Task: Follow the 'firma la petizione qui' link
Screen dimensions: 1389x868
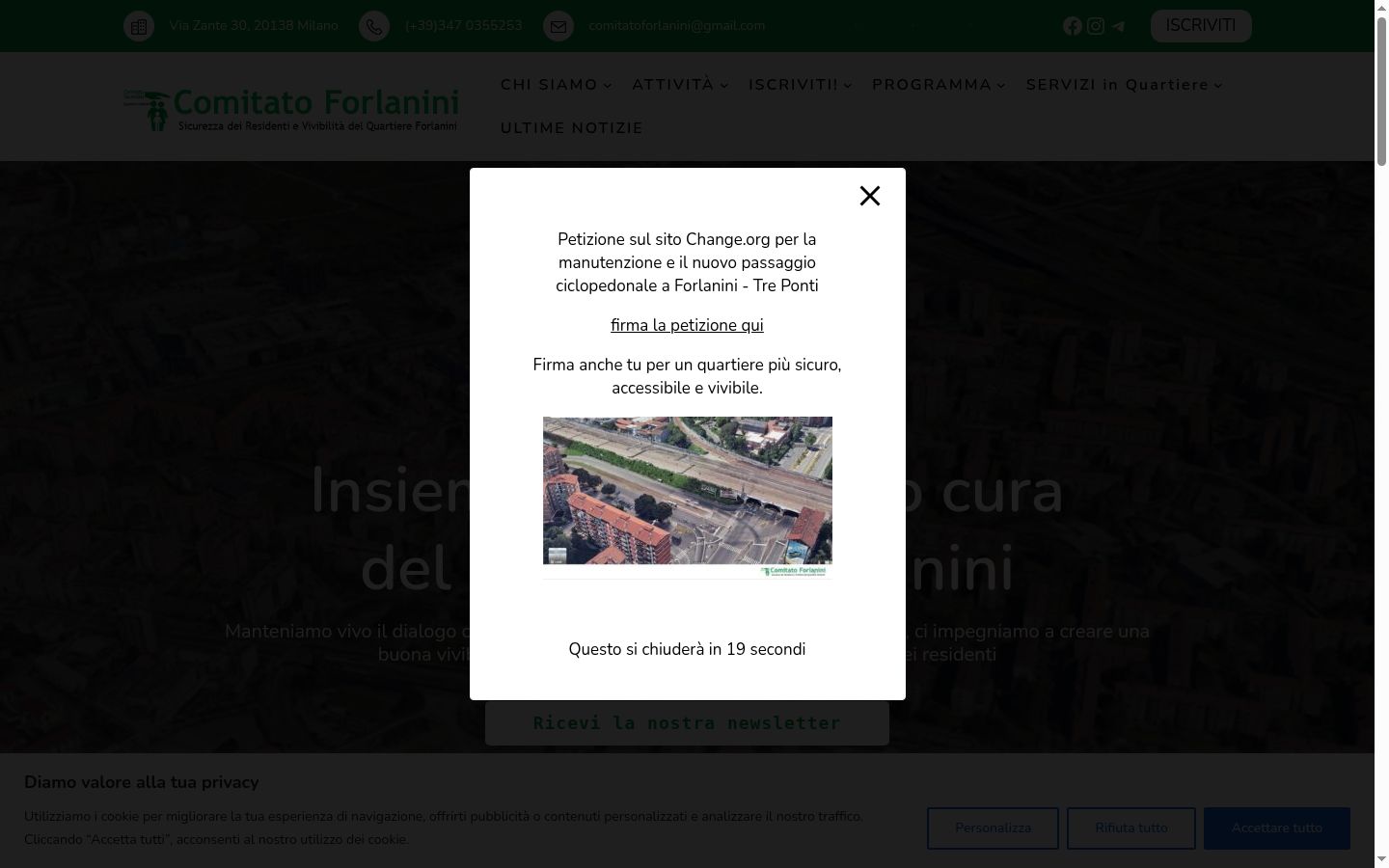Action: [x=687, y=326]
